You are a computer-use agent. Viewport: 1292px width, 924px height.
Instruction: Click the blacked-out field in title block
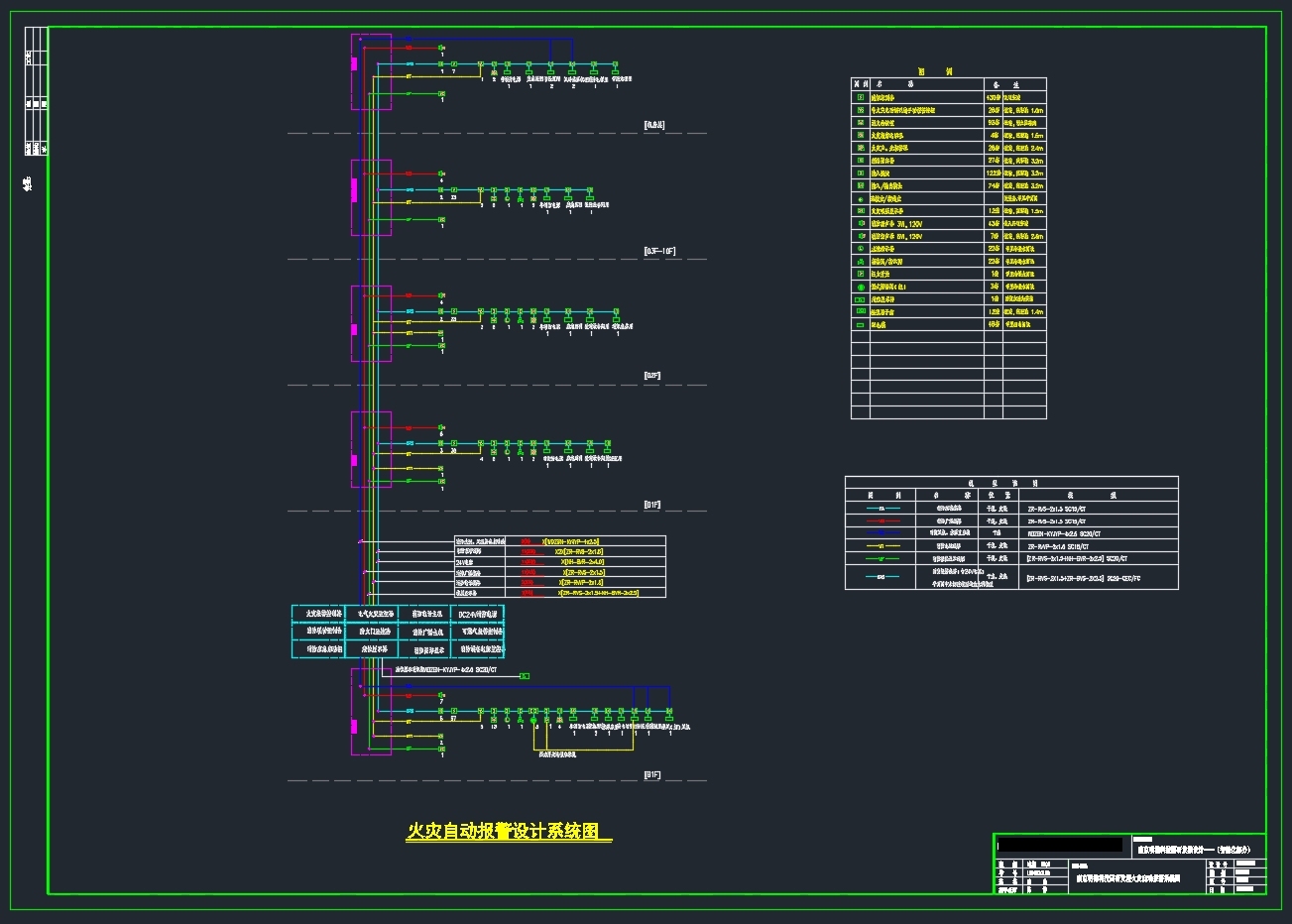1060,845
